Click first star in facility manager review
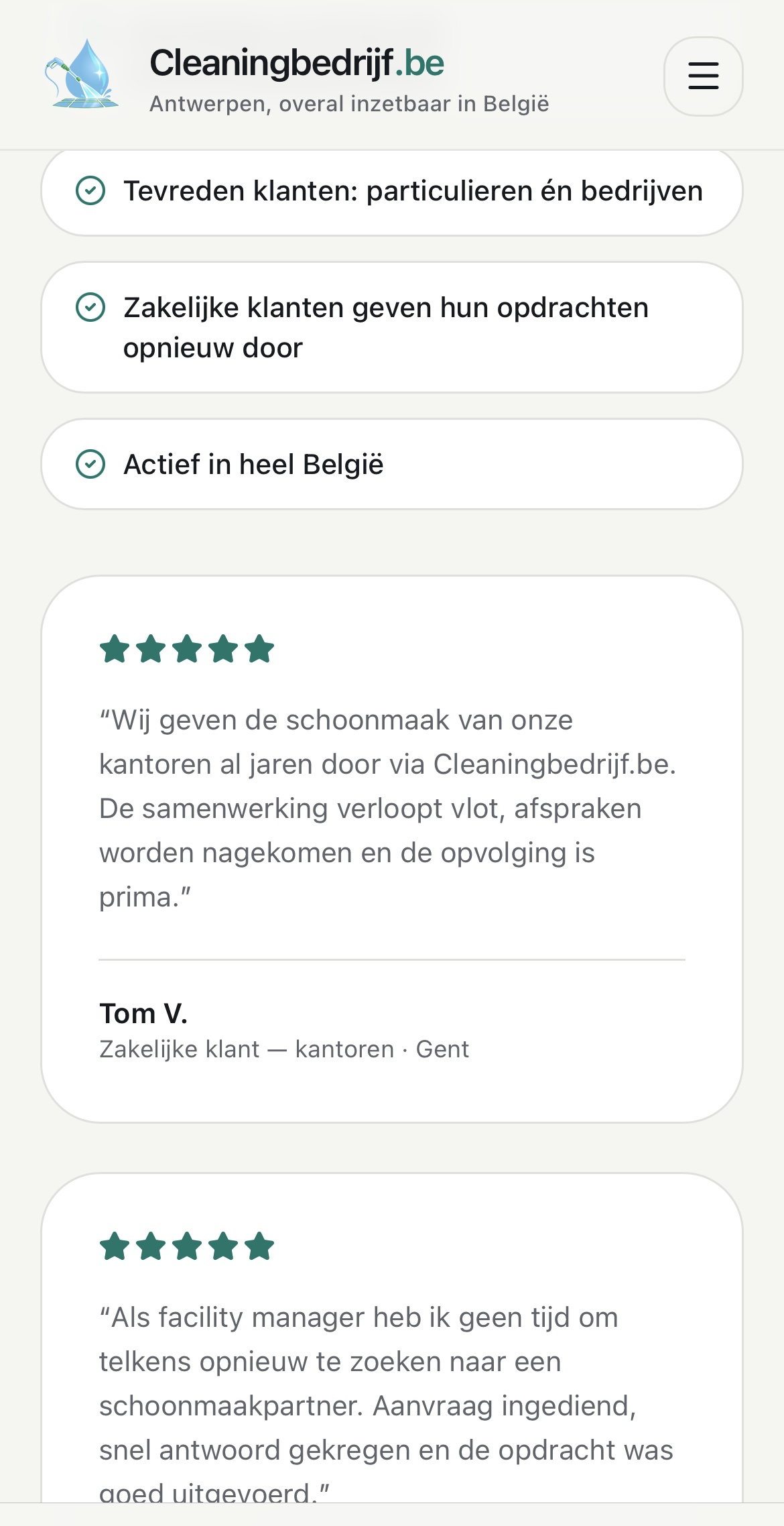 coord(115,1246)
